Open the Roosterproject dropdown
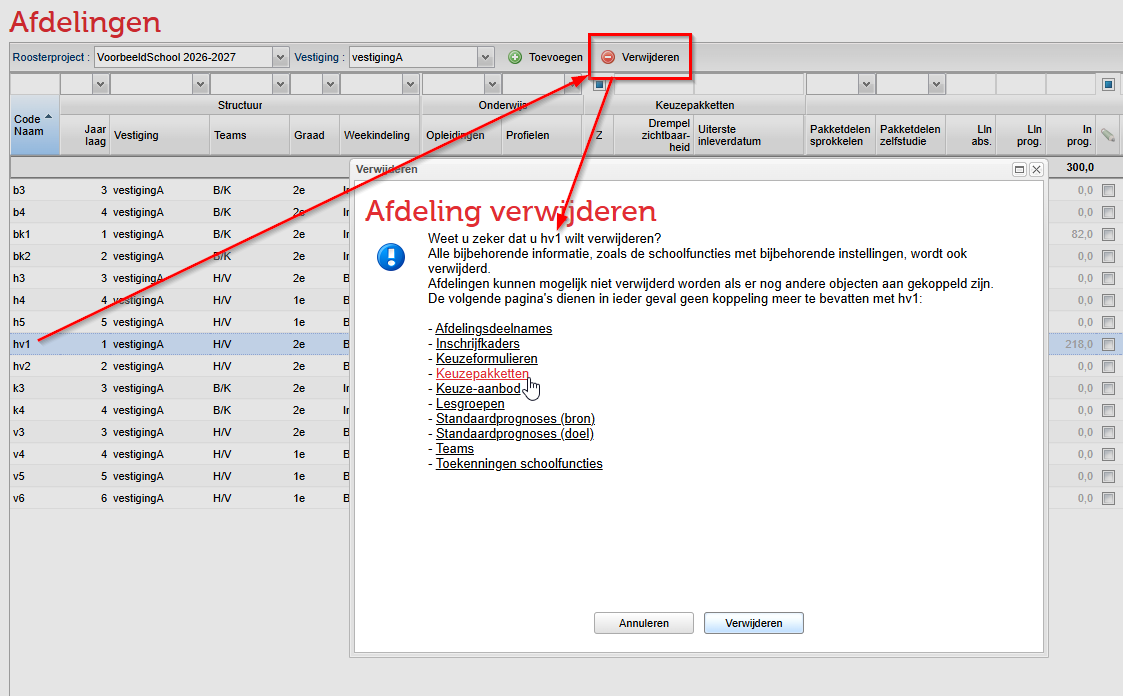Image resolution: width=1123 pixels, height=696 pixels. click(280, 58)
